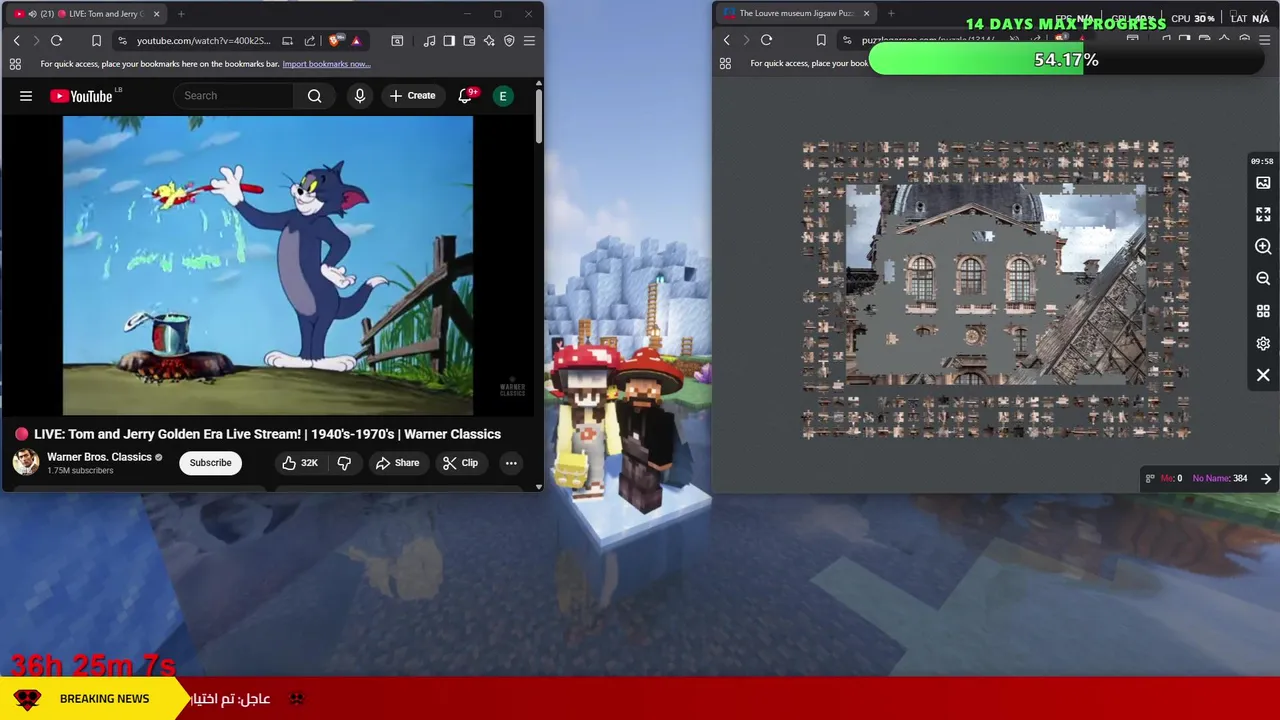
Task: Reload the puzzle page
Action: [767, 40]
